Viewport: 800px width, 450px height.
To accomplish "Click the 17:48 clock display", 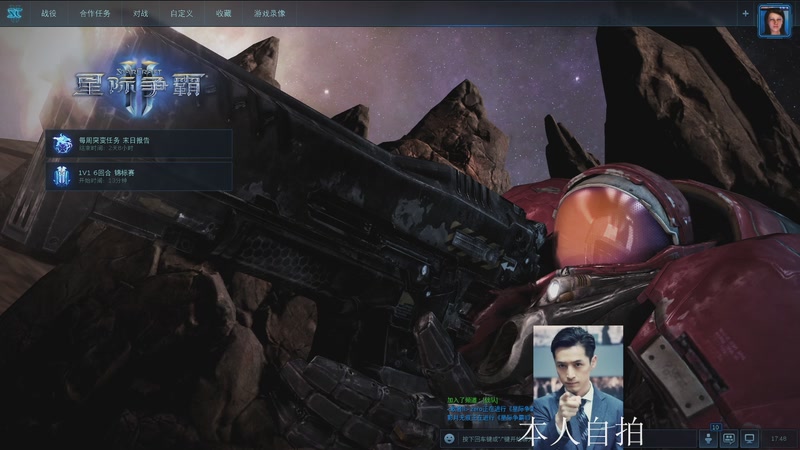I will 779,438.
